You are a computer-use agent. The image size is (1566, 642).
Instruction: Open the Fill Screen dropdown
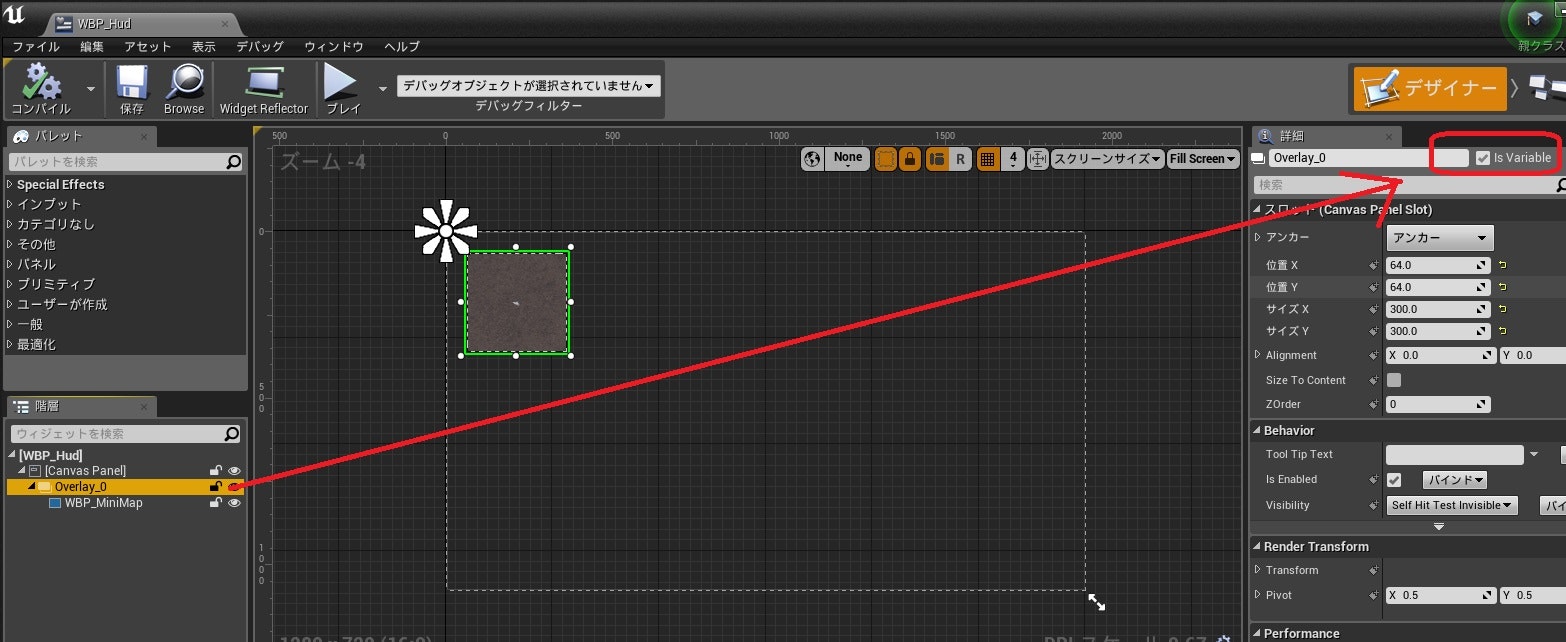pos(1203,158)
